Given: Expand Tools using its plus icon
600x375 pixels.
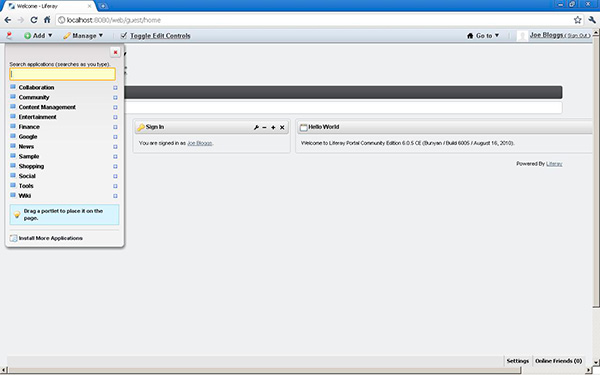Looking at the screenshot, I should point(115,186).
